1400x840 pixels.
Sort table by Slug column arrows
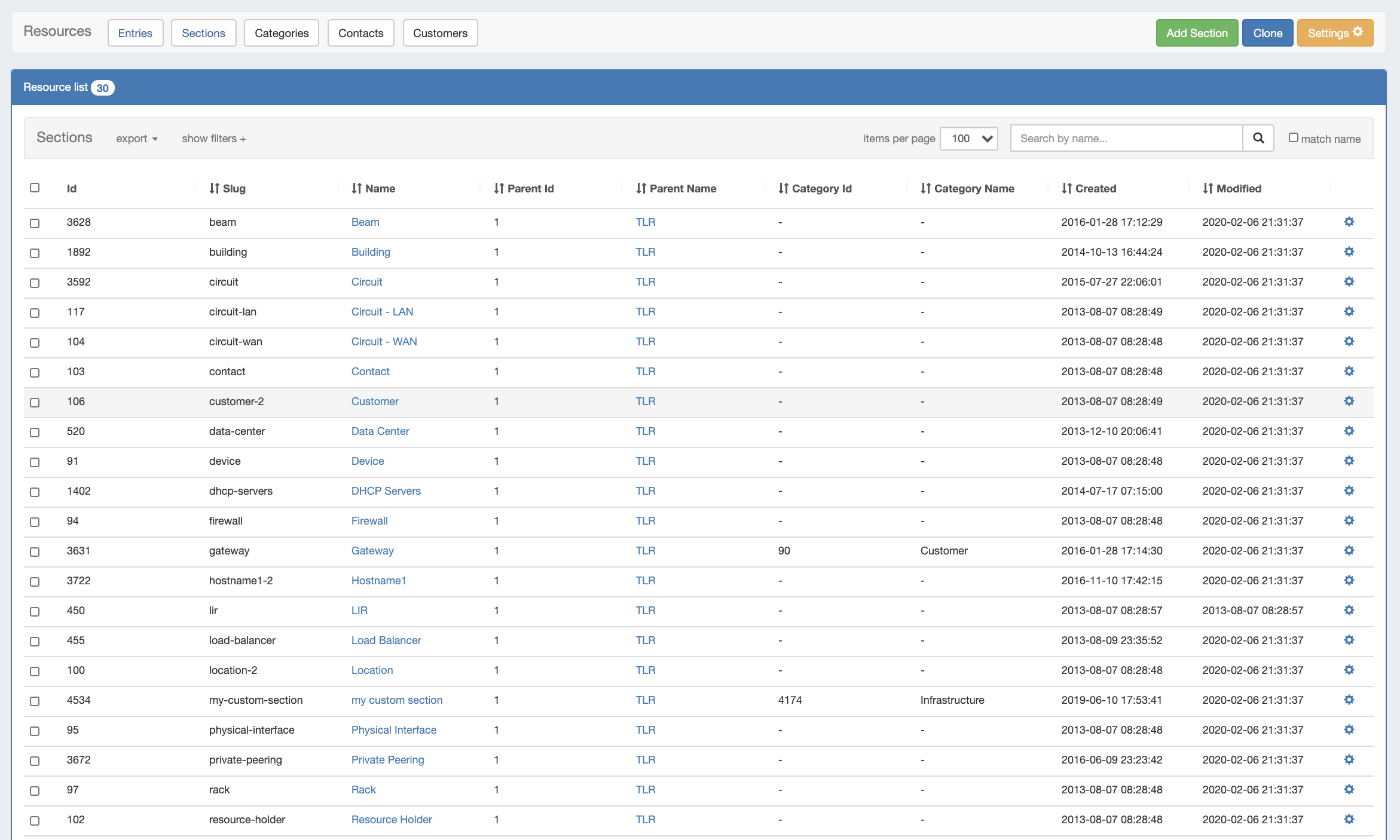click(215, 188)
